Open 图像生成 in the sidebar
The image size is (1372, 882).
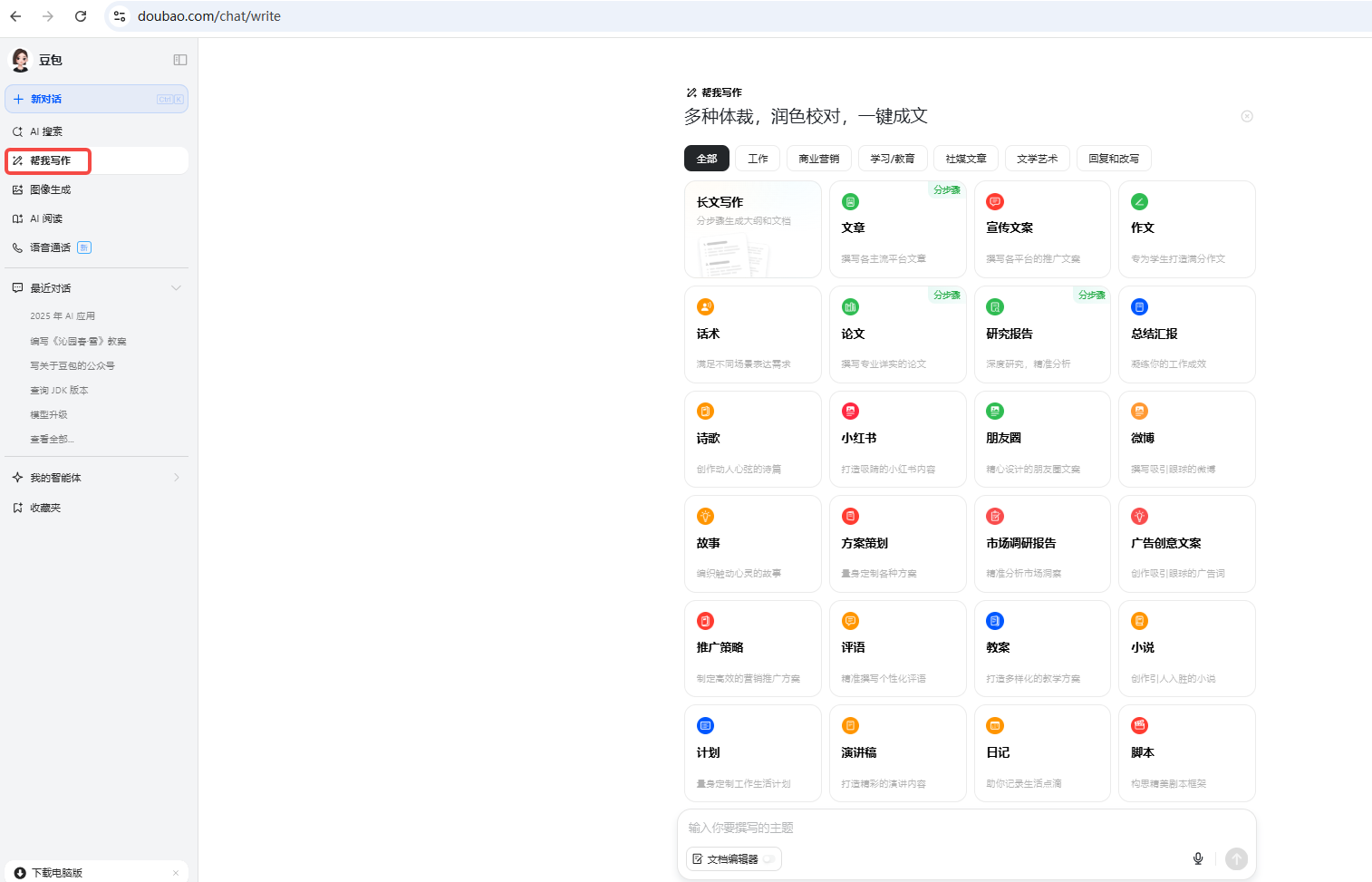(96, 189)
